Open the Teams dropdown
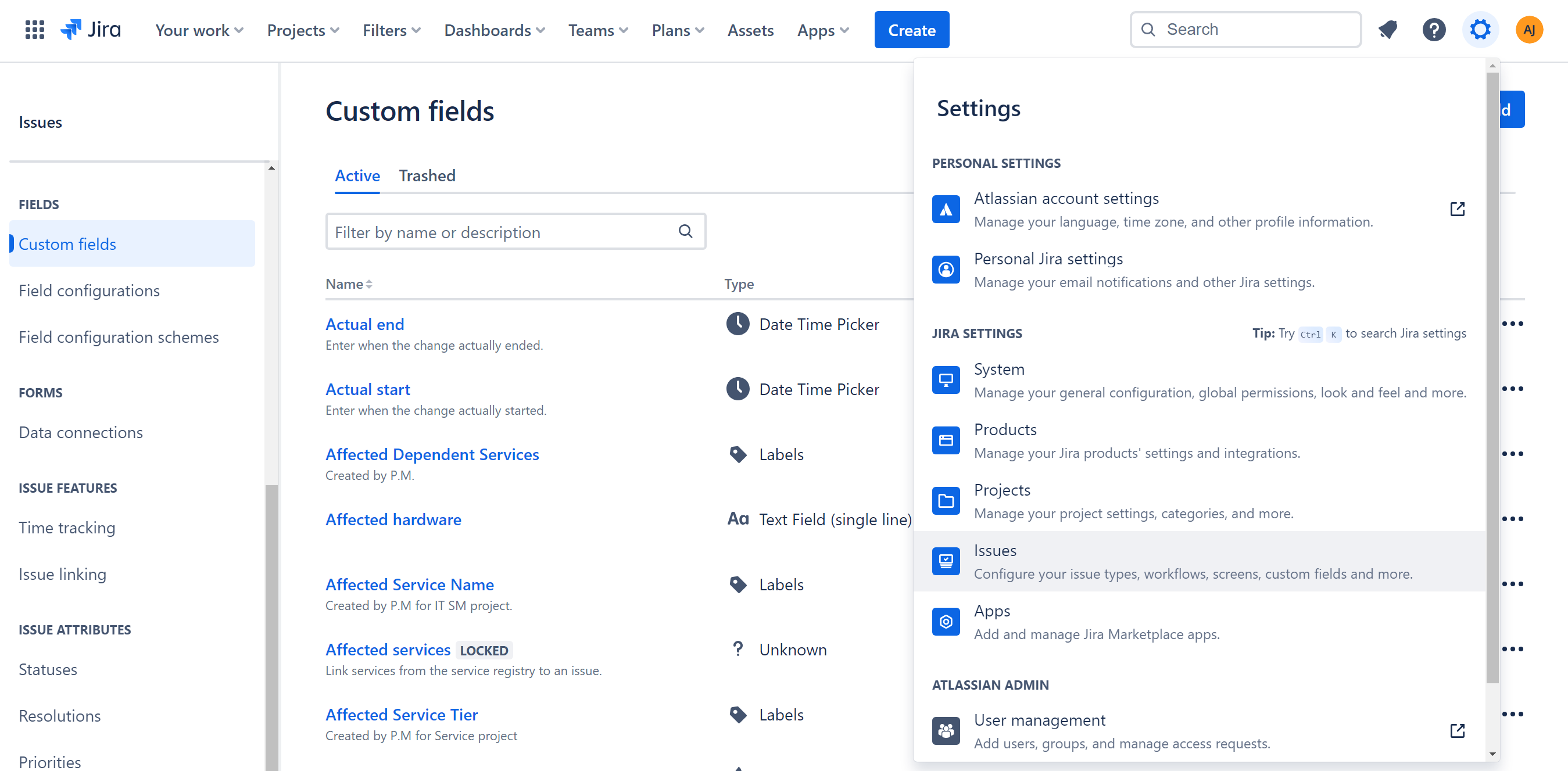The image size is (1568, 771). [x=597, y=30]
